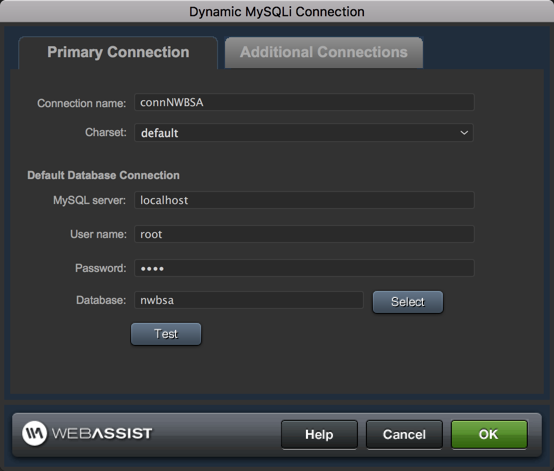554x471 pixels.
Task: Switch to the Additional Connections tab
Action: tap(324, 52)
